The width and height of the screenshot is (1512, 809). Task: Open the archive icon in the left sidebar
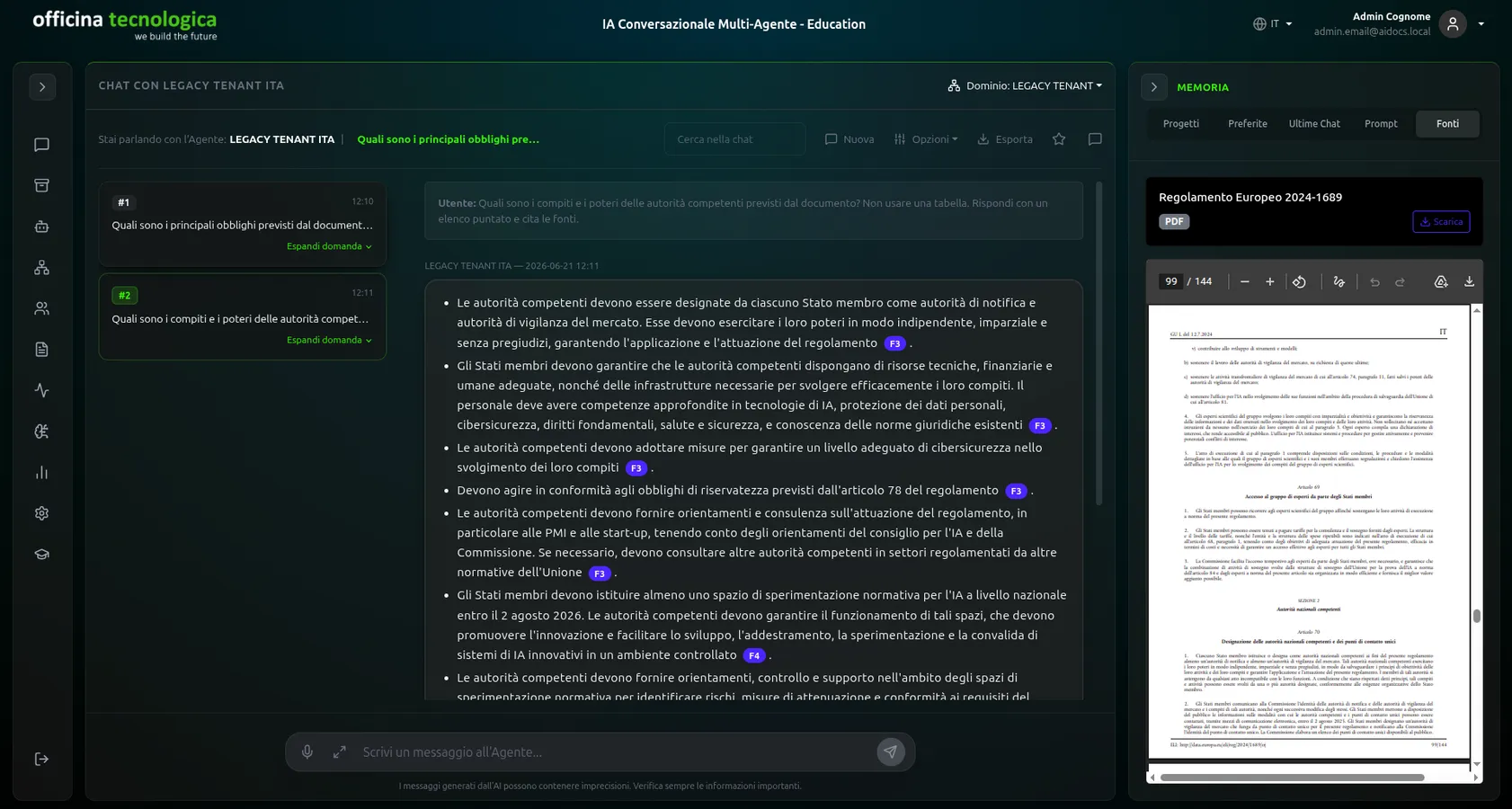(41, 185)
